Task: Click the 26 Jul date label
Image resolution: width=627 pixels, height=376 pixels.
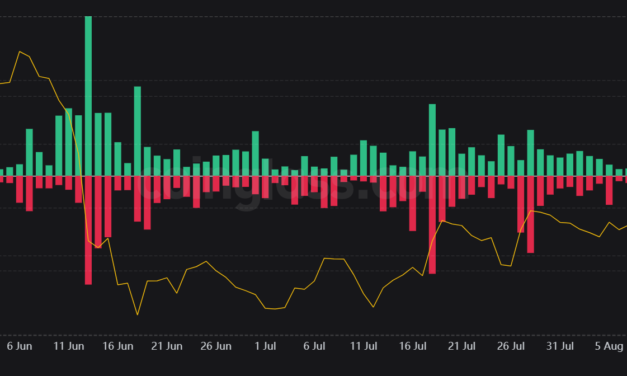Action: pyautogui.click(x=511, y=346)
